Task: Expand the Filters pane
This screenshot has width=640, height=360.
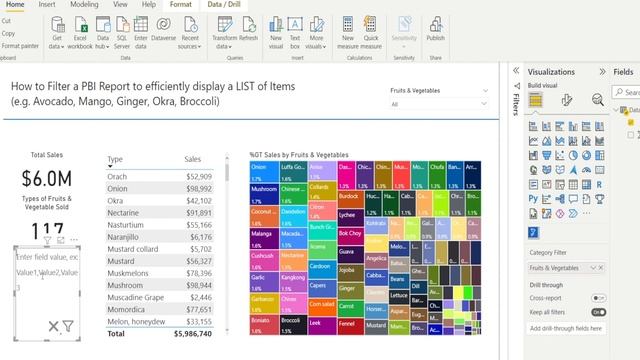Action: [x=516, y=71]
